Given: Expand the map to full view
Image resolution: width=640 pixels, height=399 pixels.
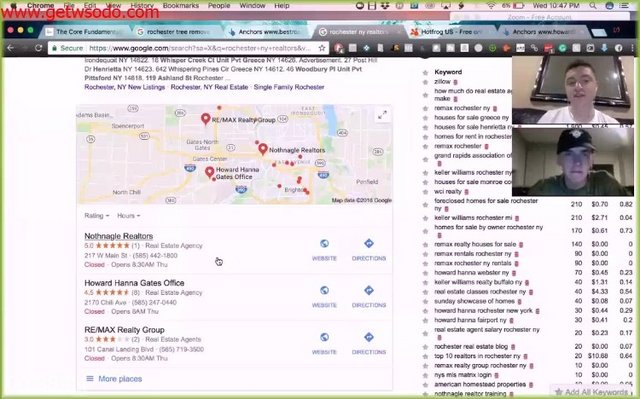Looking at the screenshot, I should 382,115.
